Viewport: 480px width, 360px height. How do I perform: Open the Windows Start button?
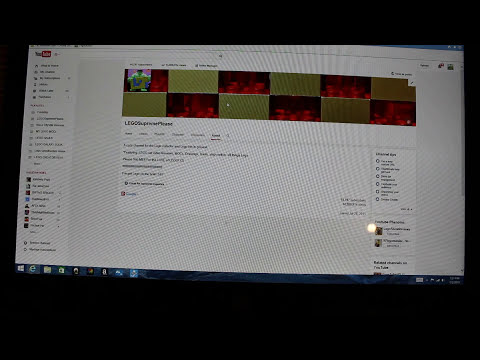tap(21, 268)
